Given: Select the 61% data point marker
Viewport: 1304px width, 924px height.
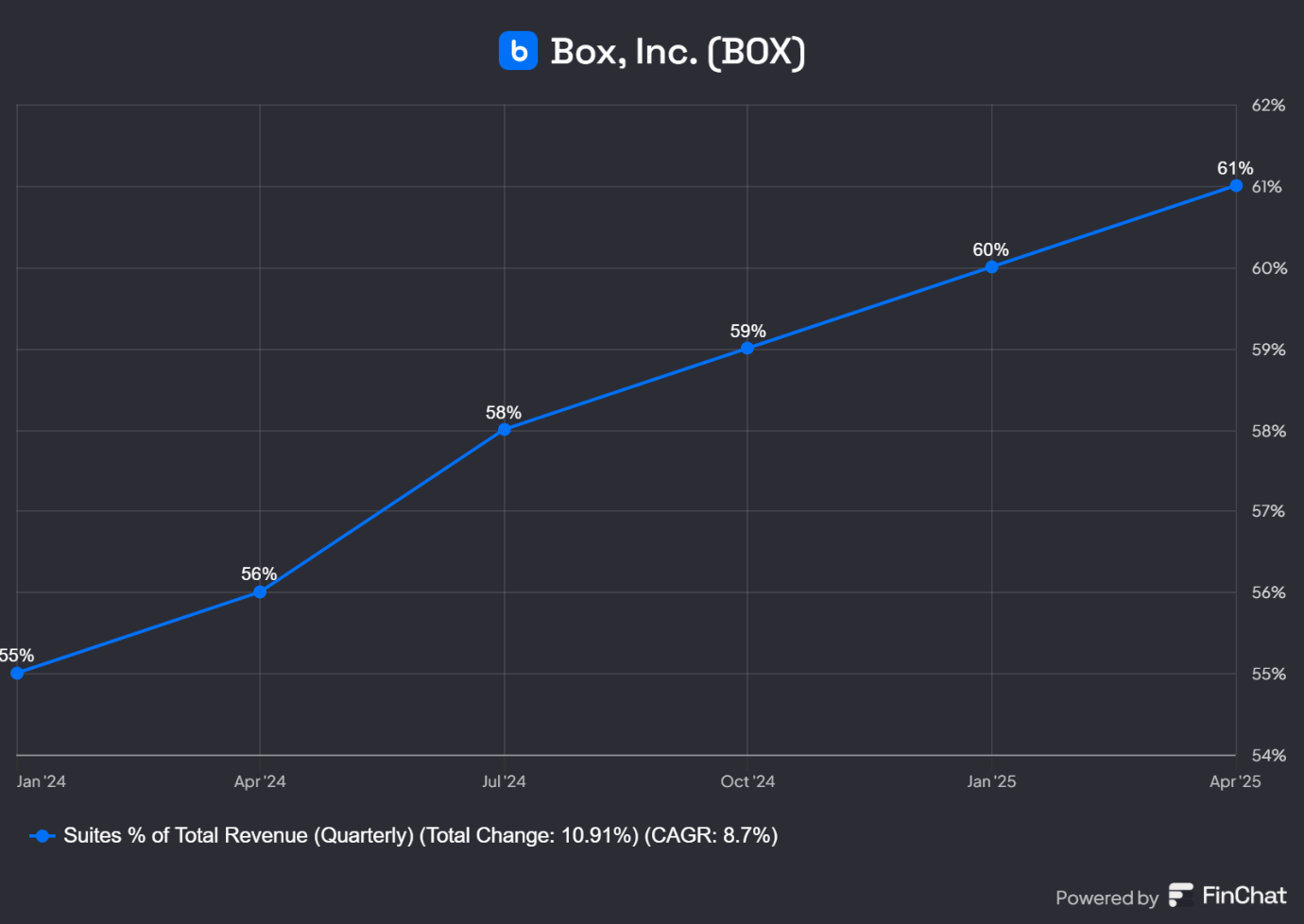Looking at the screenshot, I should pyautogui.click(x=1235, y=186).
